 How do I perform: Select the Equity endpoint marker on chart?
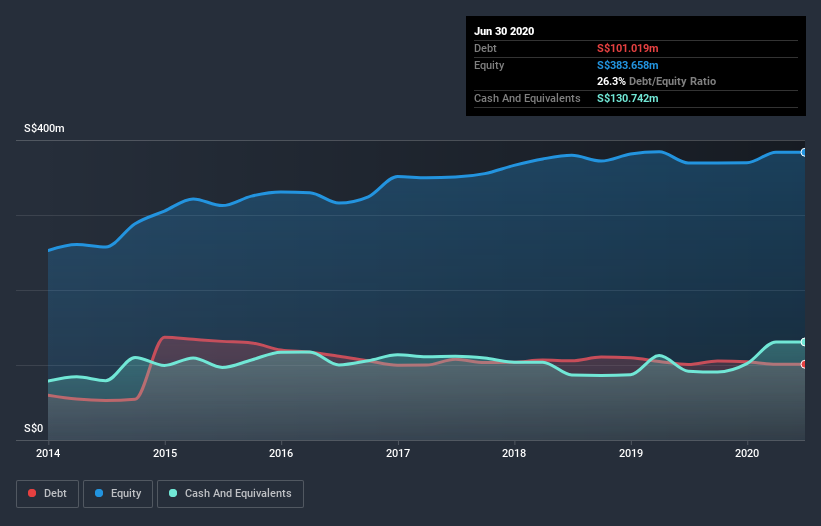click(804, 152)
